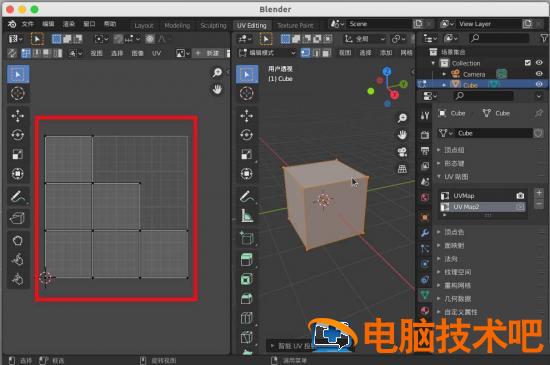Open the edit mode dropdown

pyautogui.click(x=267, y=53)
